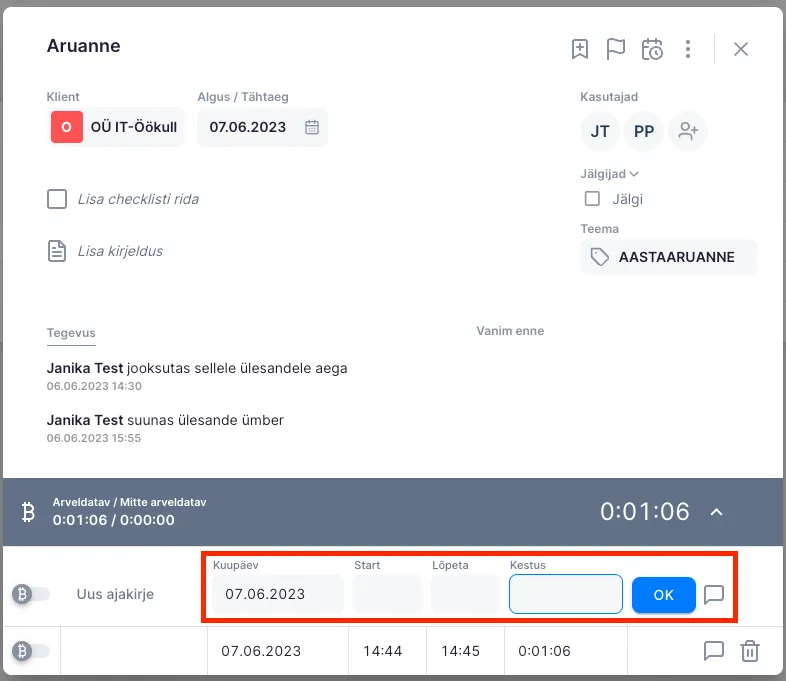
Task: Collapse the time tracking panel chevron
Action: pyautogui.click(x=716, y=512)
